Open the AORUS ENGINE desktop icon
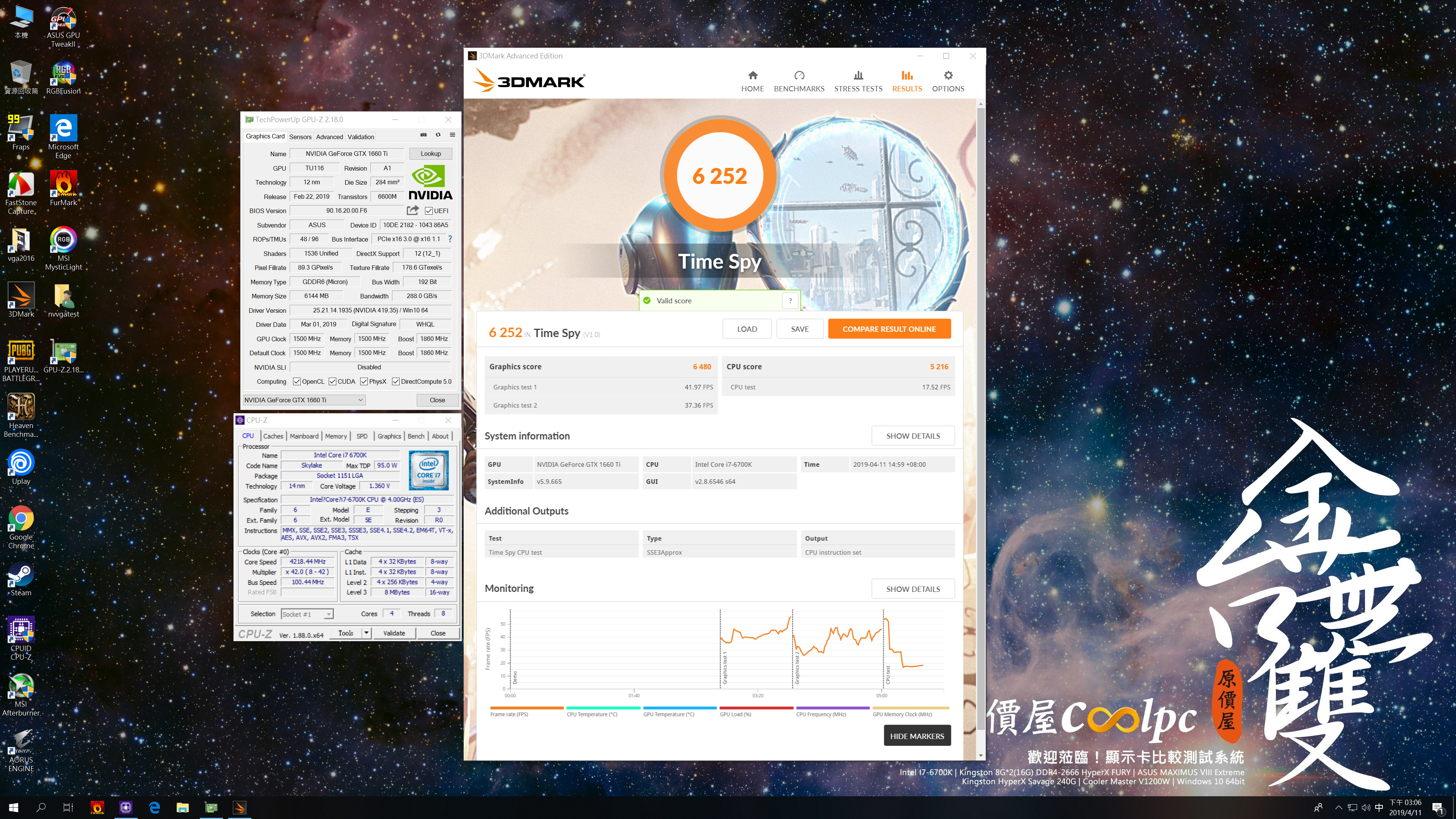1456x819 pixels. tap(21, 750)
